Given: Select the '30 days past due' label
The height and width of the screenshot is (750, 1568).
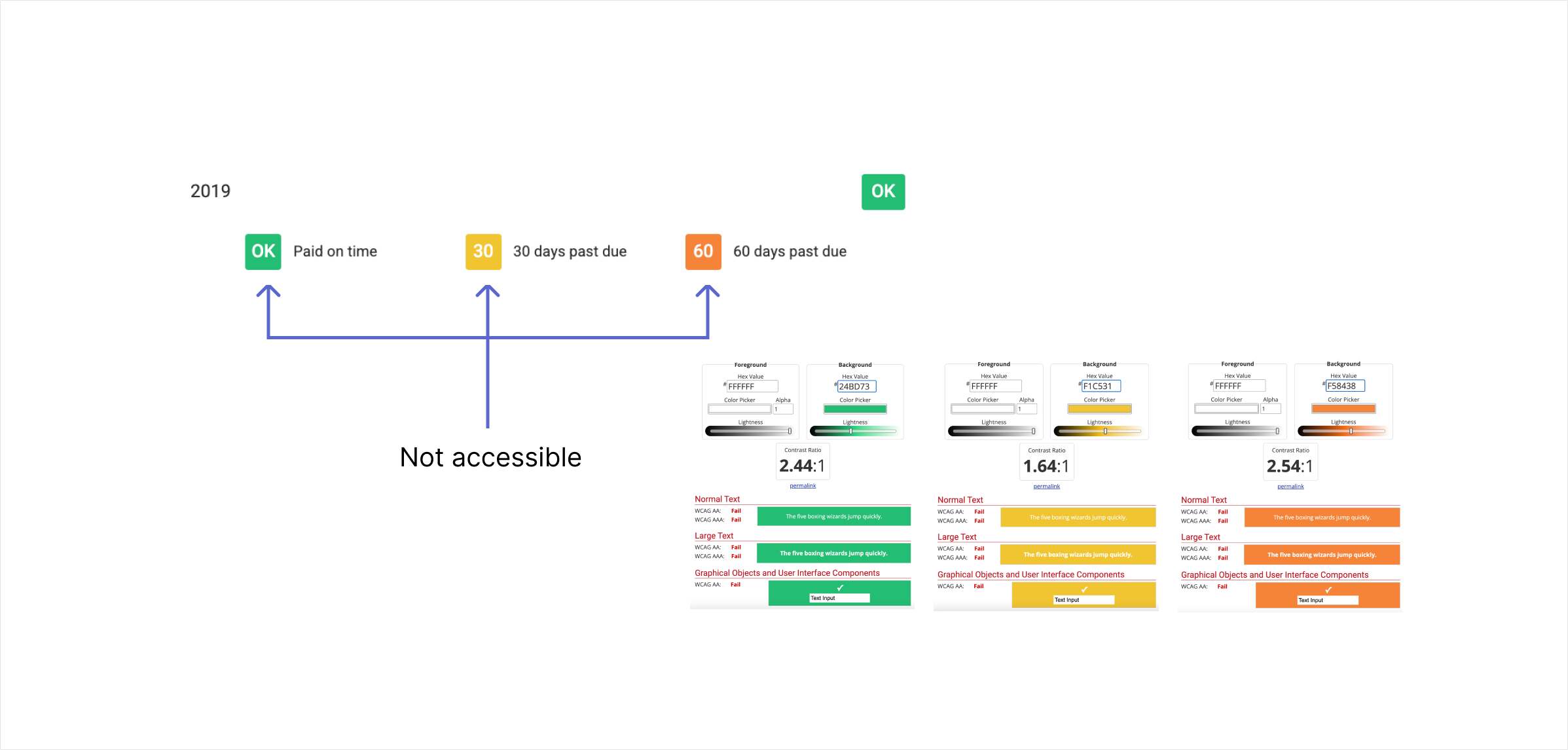Looking at the screenshot, I should point(570,252).
